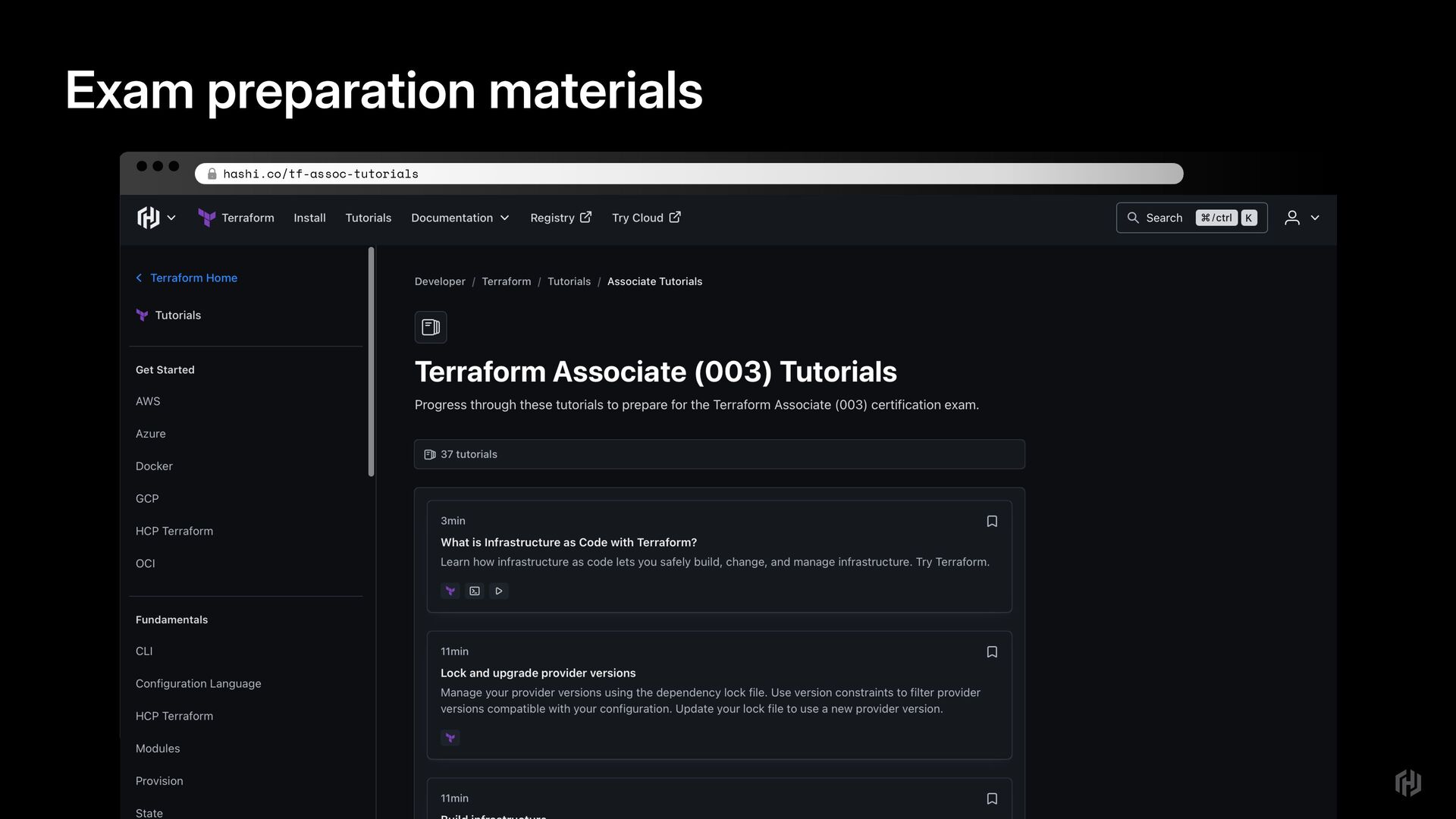Open the Try Cloud external link
The image size is (1456, 819).
coord(646,218)
